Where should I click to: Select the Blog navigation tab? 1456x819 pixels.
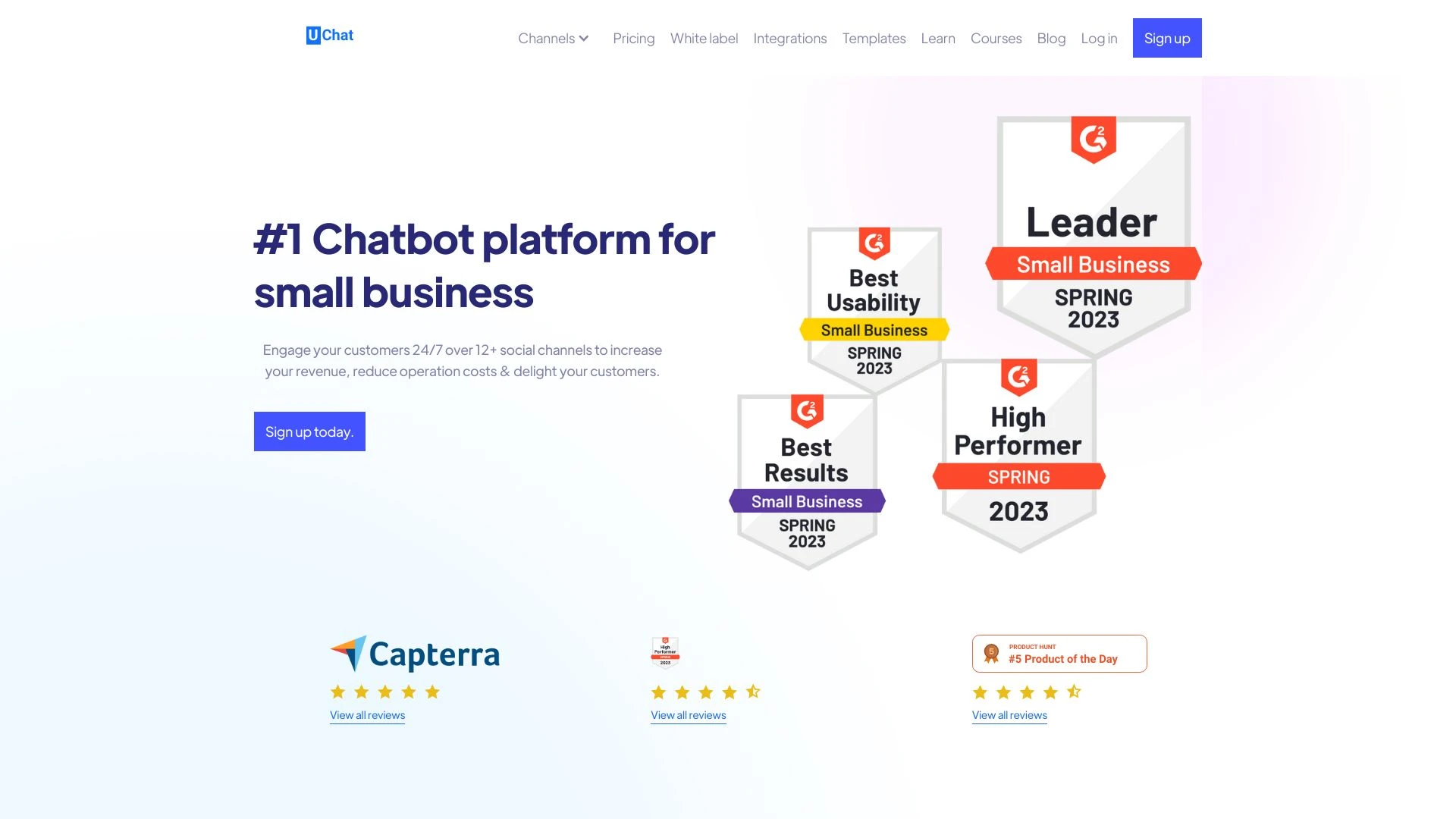1051,37
